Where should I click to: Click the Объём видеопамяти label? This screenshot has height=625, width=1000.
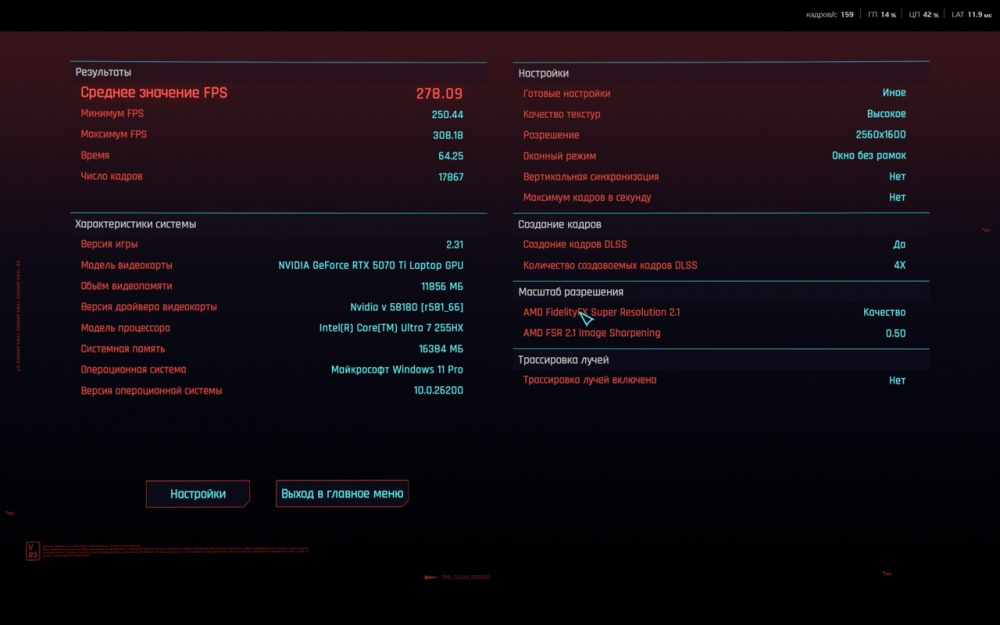(x=126, y=286)
